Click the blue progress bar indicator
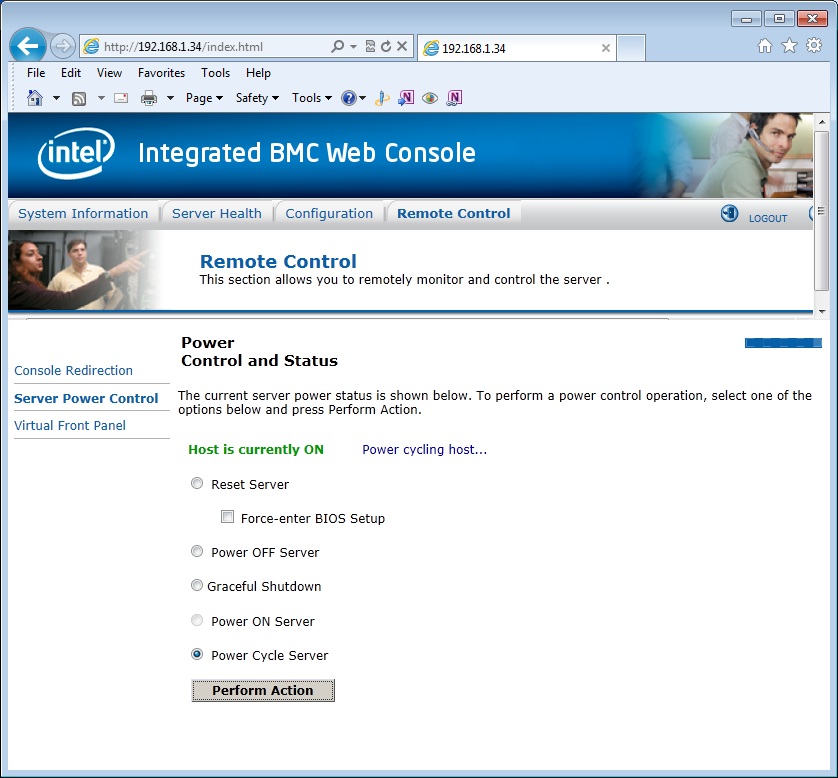838x778 pixels. pos(783,343)
